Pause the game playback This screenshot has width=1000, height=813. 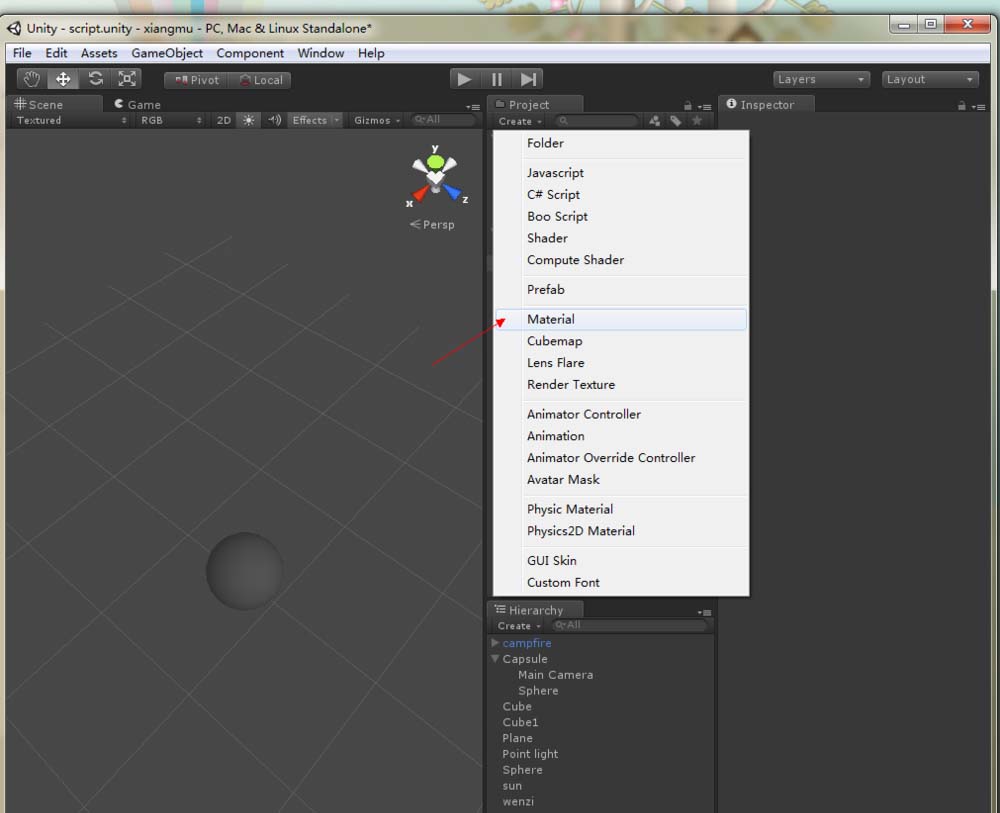496,79
